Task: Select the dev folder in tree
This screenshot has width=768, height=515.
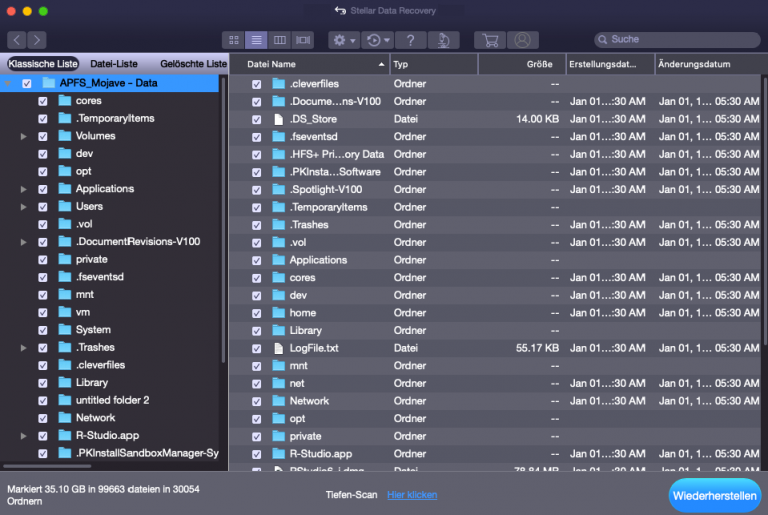Action: click(84, 154)
